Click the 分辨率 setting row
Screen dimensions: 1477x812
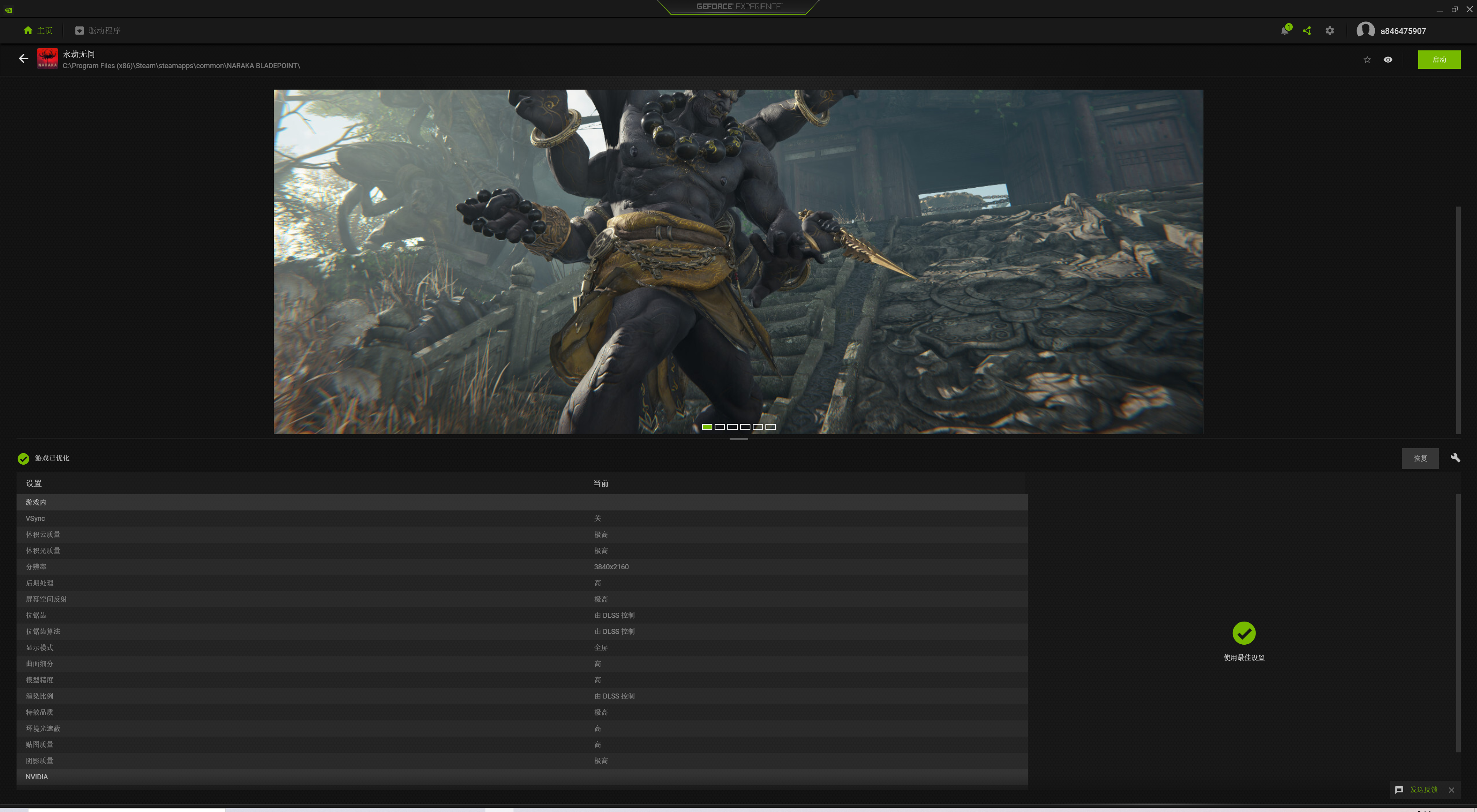522,567
